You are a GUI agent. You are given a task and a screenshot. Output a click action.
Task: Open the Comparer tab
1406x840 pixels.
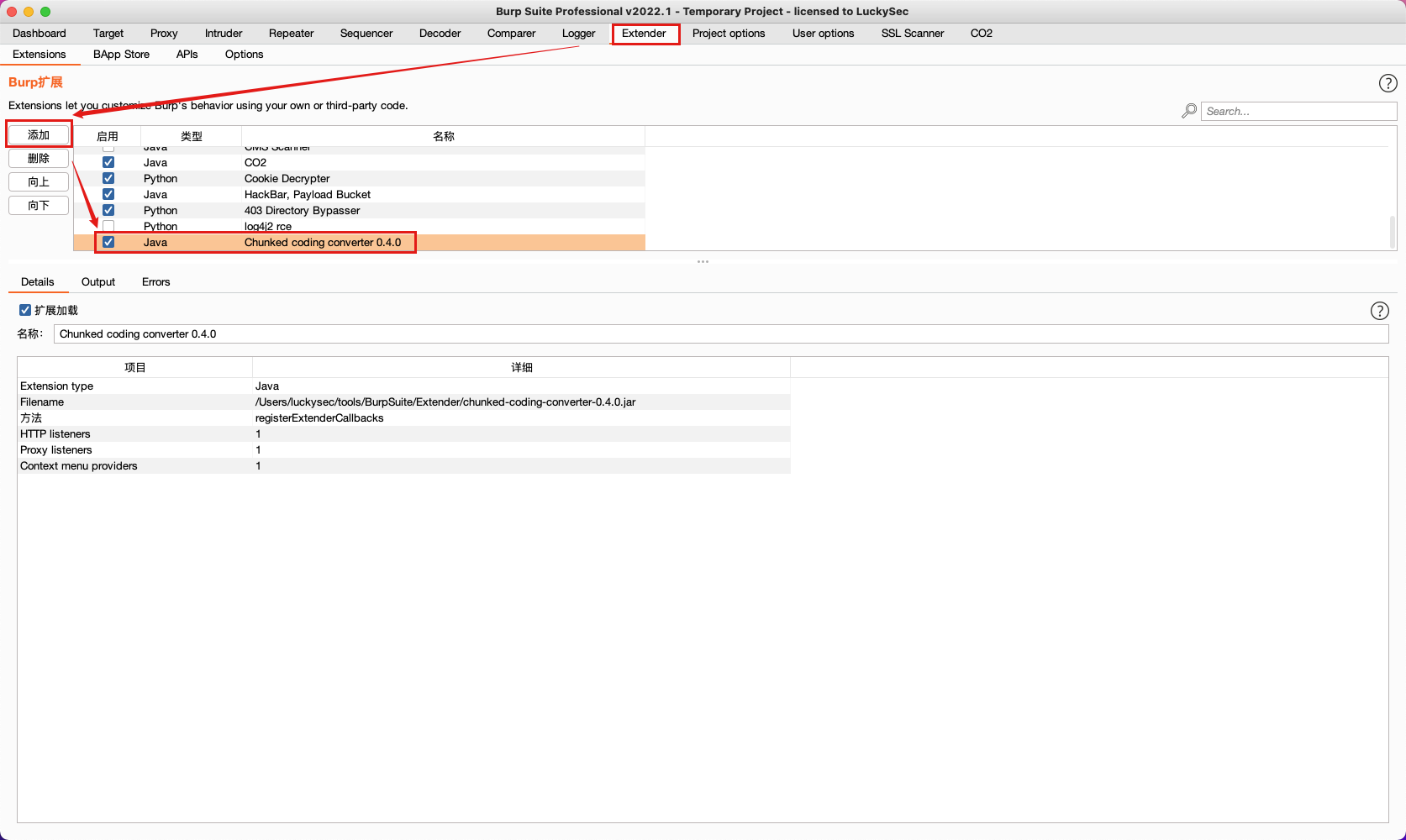[x=512, y=34]
